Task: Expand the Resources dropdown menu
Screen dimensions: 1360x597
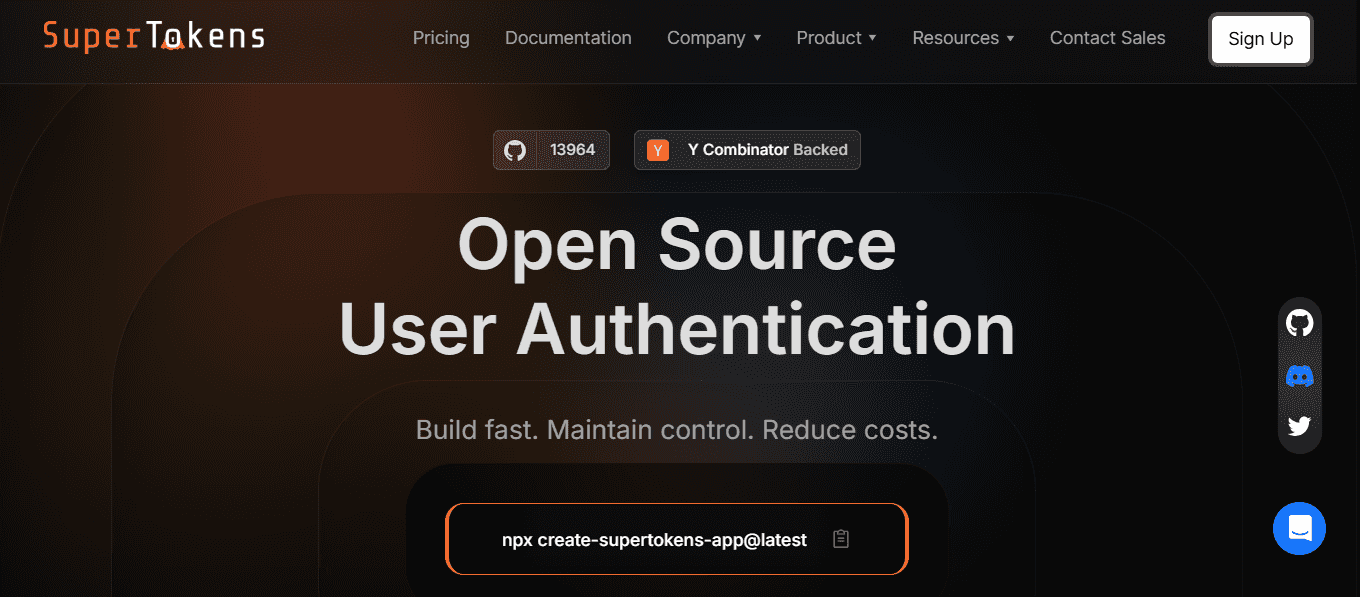Action: (963, 38)
